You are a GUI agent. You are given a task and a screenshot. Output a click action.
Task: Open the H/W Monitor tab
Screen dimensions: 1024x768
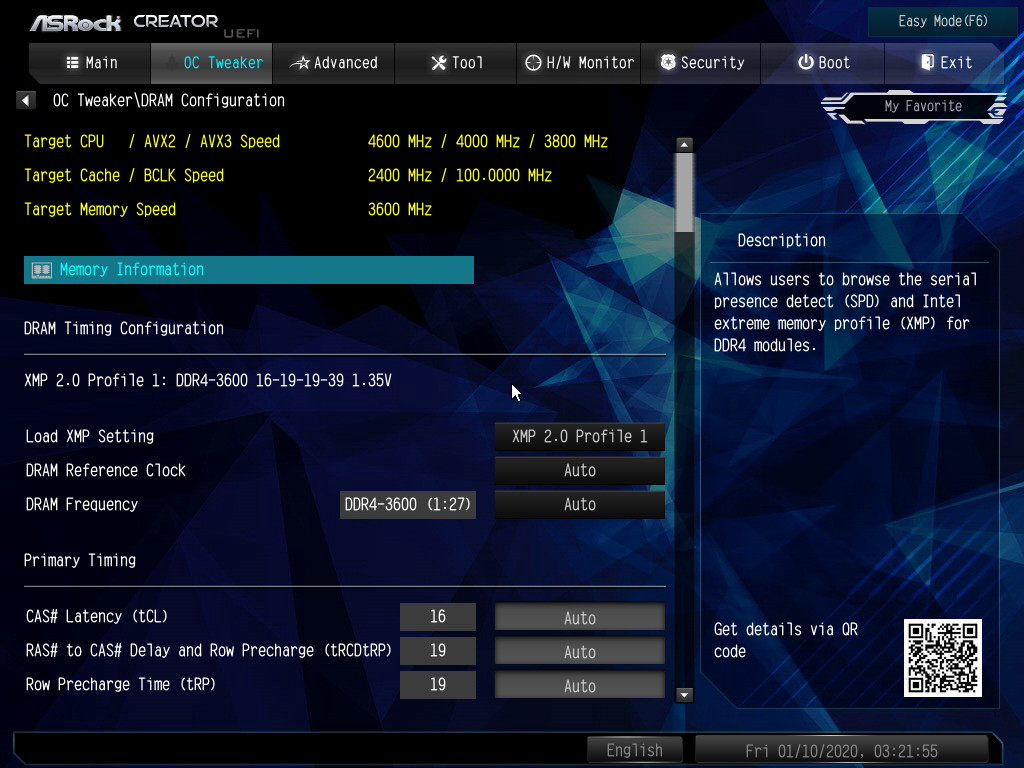(579, 63)
